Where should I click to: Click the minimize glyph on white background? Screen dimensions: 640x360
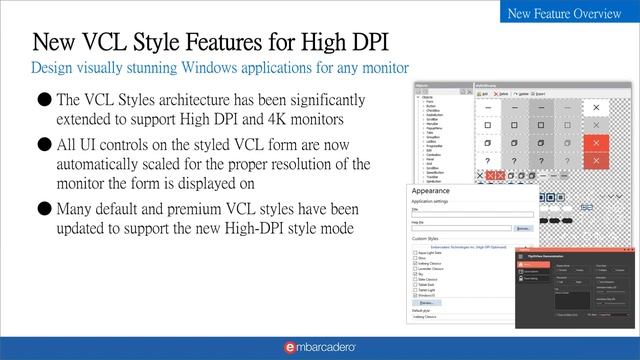coord(488,108)
